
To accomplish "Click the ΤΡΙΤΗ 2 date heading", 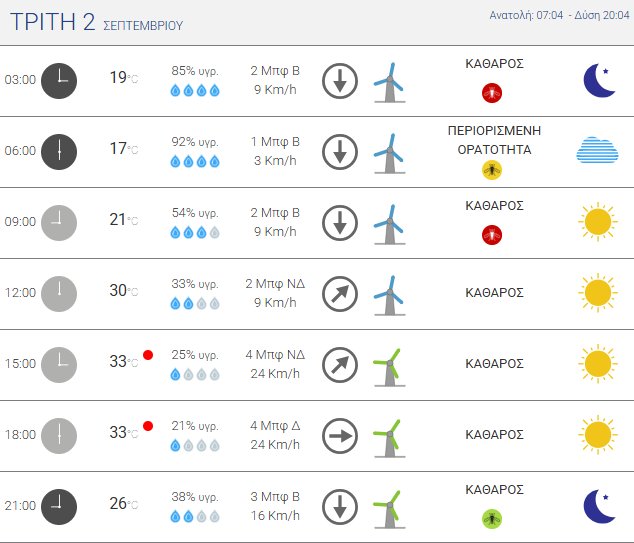I will pyautogui.click(x=96, y=23).
